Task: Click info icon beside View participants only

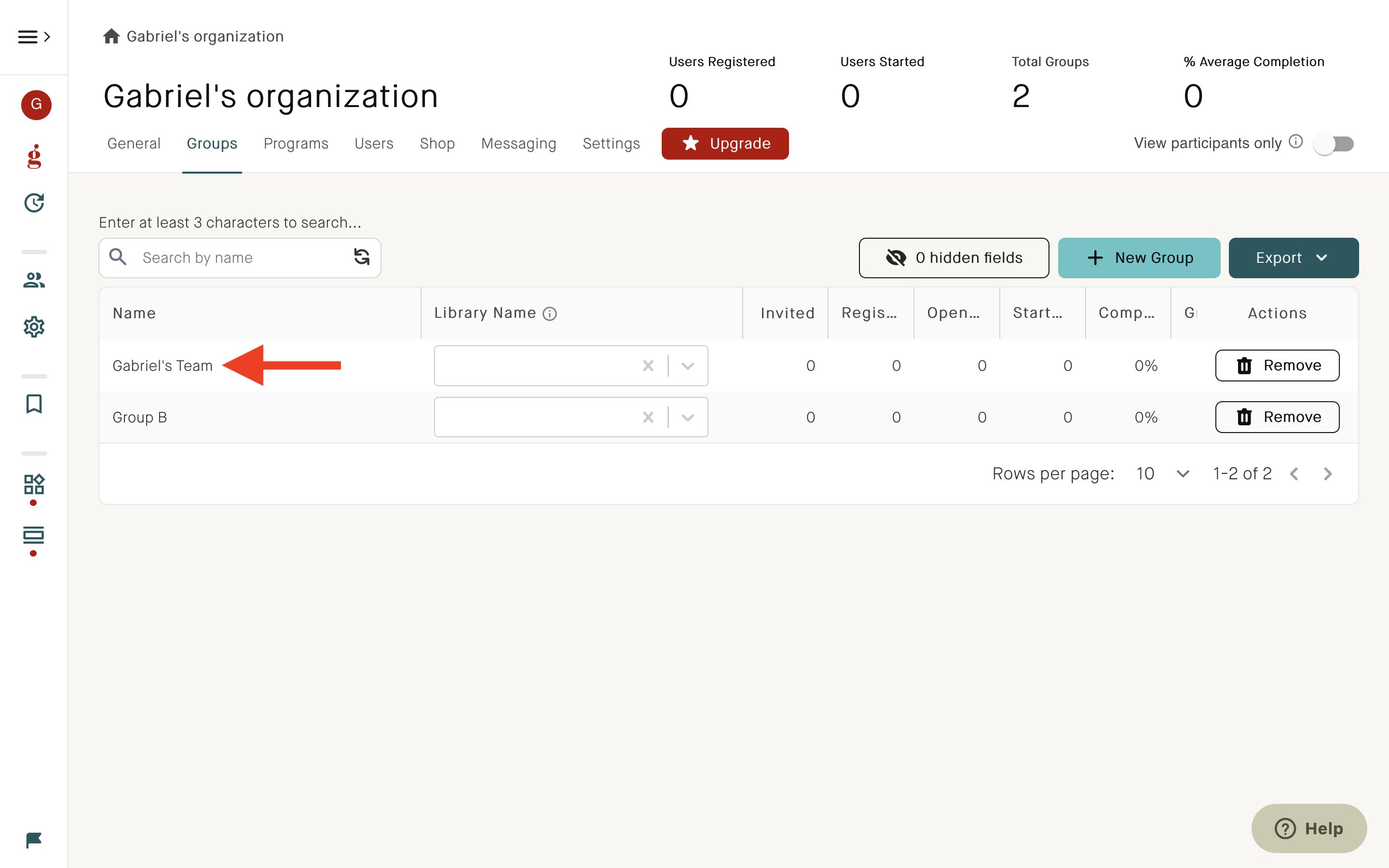Action: click(x=1295, y=141)
